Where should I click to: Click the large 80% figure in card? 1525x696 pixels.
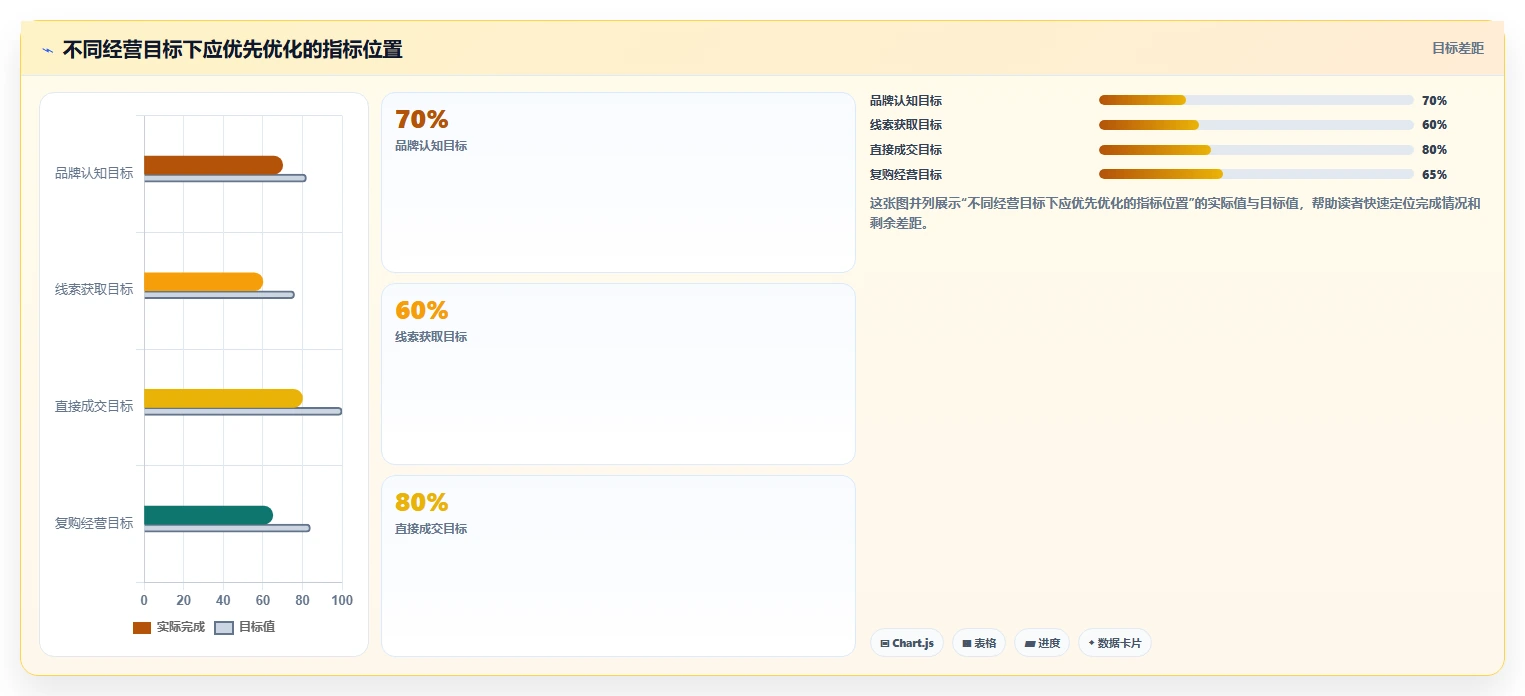click(x=421, y=502)
